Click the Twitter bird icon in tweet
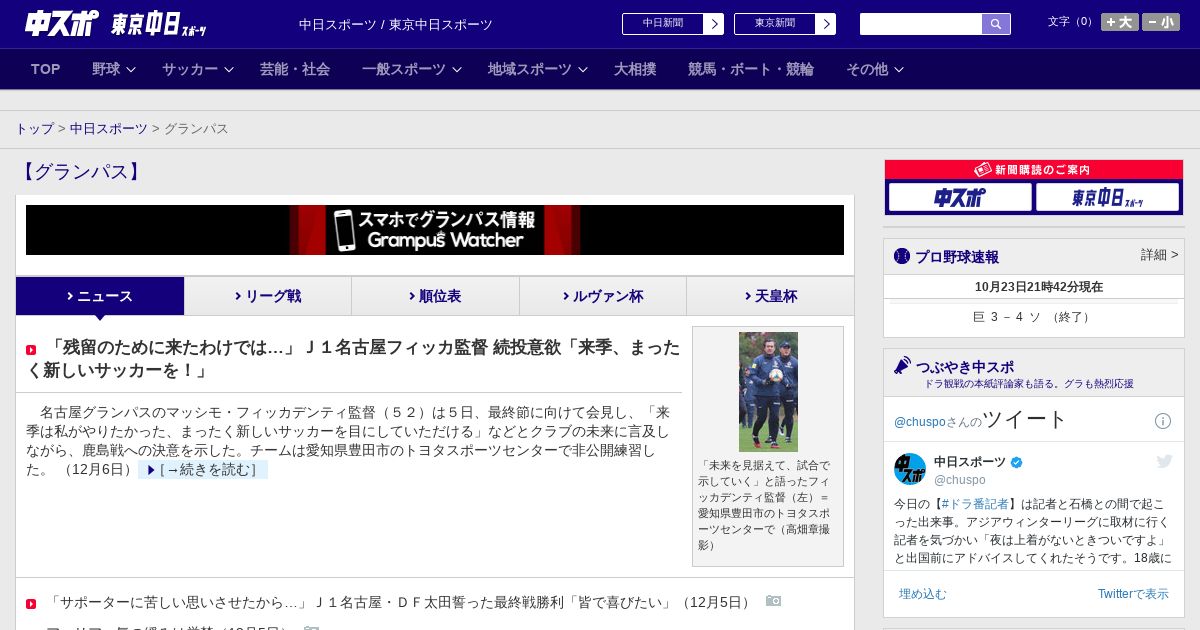The width and height of the screenshot is (1200, 630). pyautogui.click(x=1164, y=461)
